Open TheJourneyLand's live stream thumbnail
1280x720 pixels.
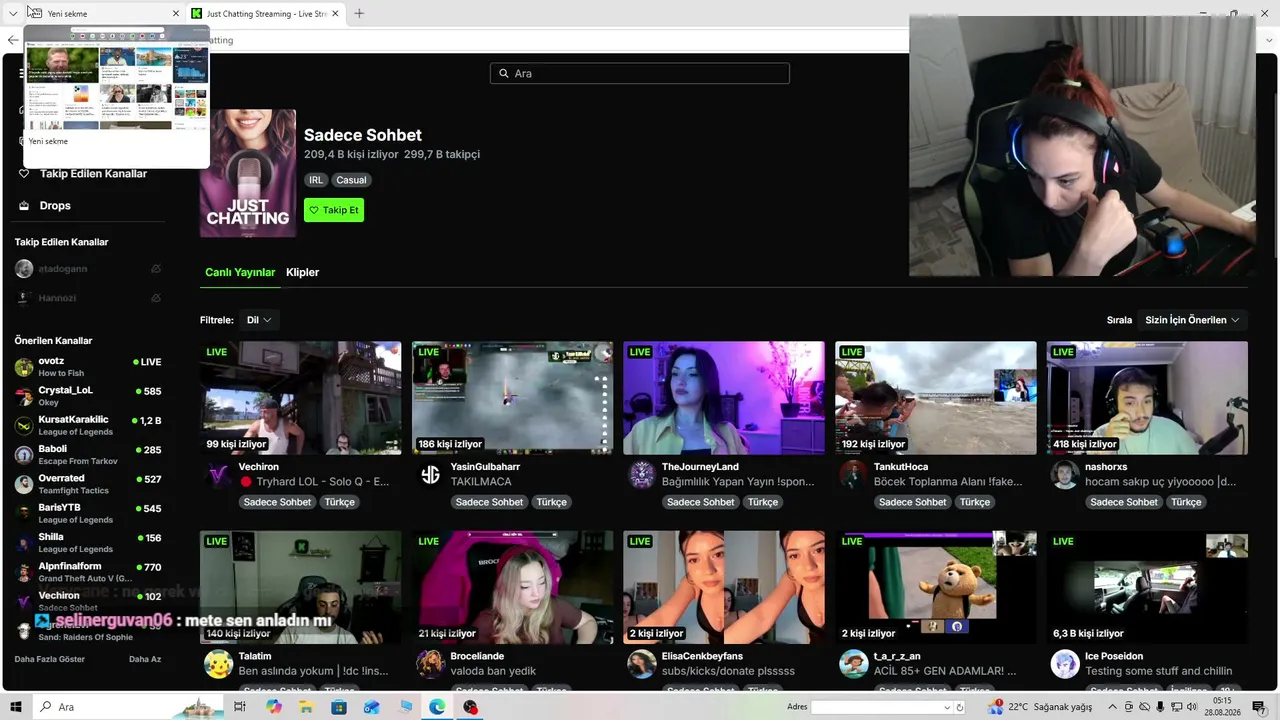click(724, 398)
